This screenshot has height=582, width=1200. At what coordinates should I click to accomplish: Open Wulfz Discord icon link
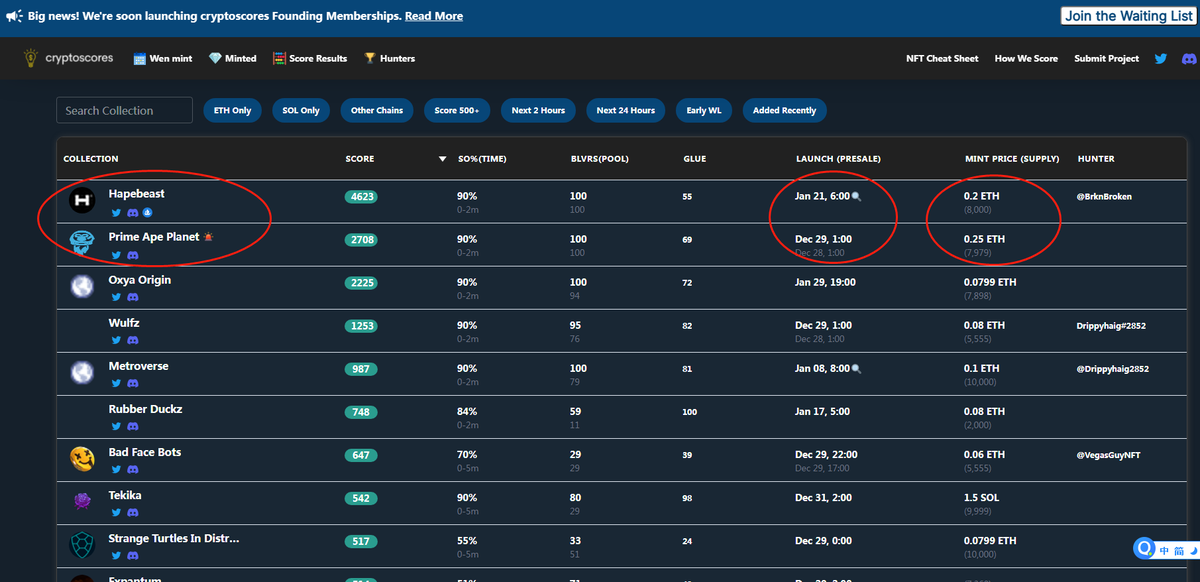pyautogui.click(x=133, y=341)
